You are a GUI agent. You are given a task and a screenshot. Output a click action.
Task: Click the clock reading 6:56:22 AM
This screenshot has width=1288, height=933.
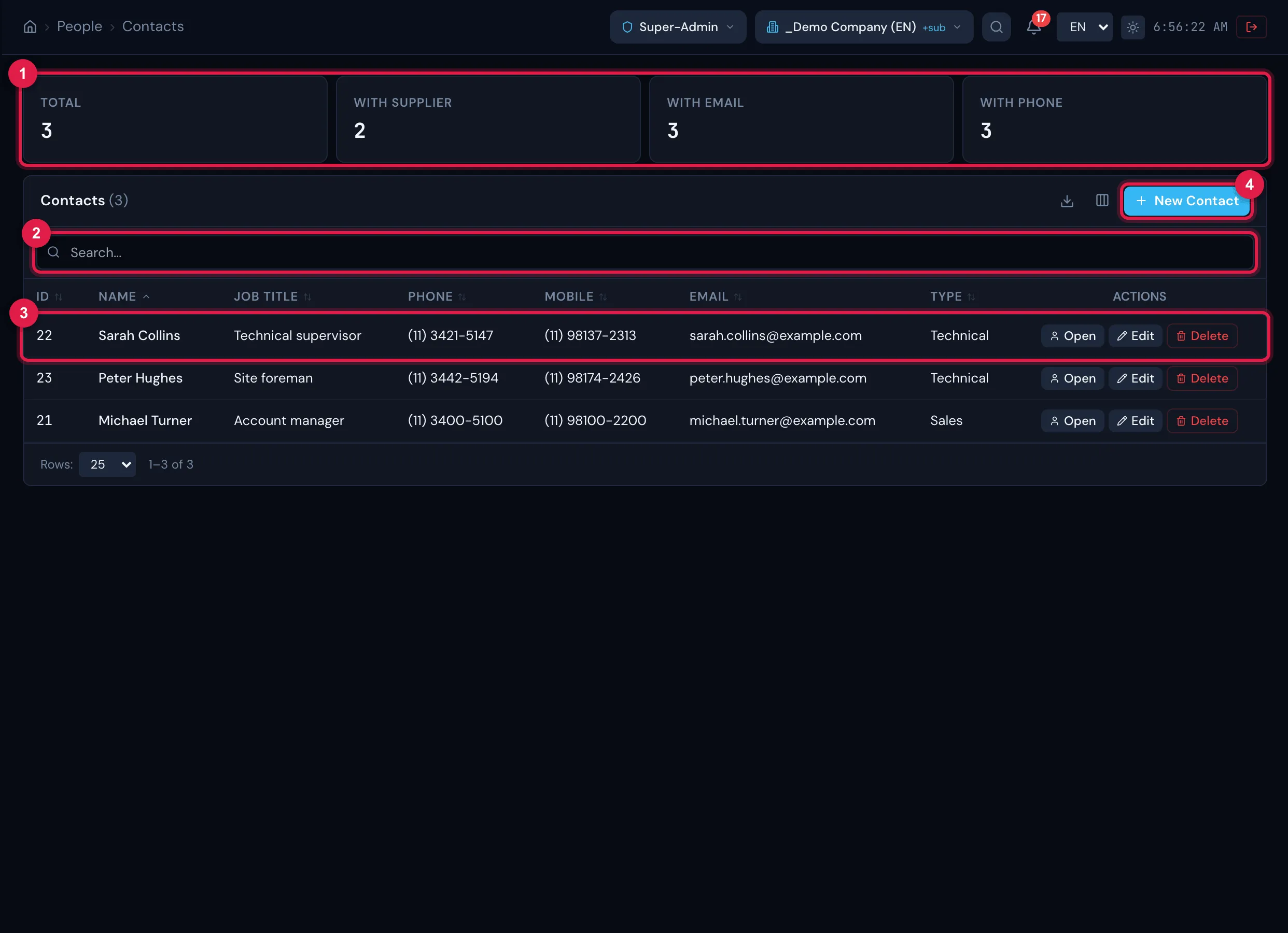1190,26
